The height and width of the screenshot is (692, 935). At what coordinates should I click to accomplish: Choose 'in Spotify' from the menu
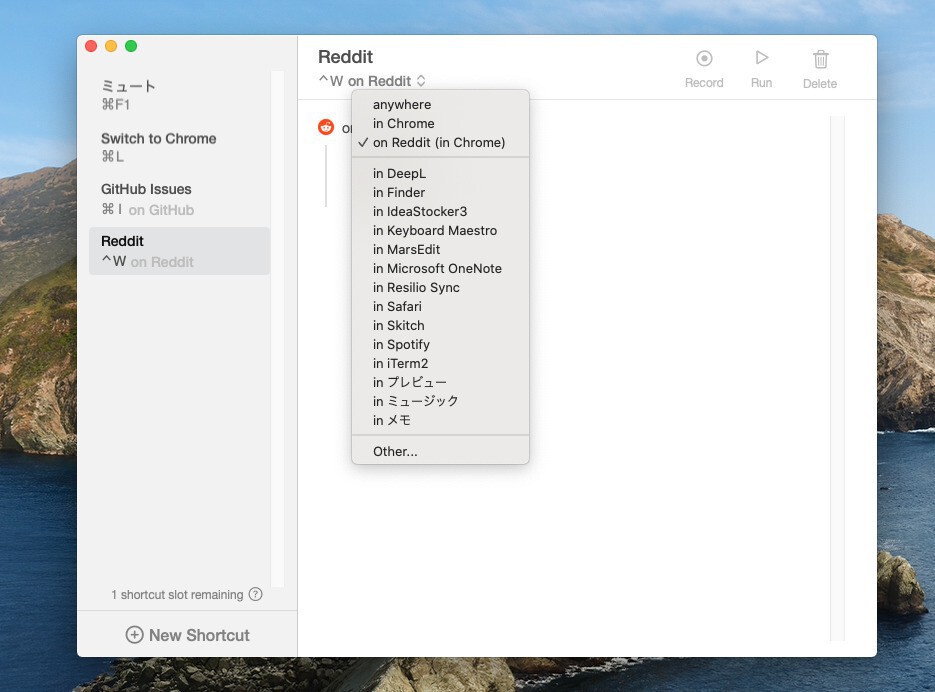point(401,345)
